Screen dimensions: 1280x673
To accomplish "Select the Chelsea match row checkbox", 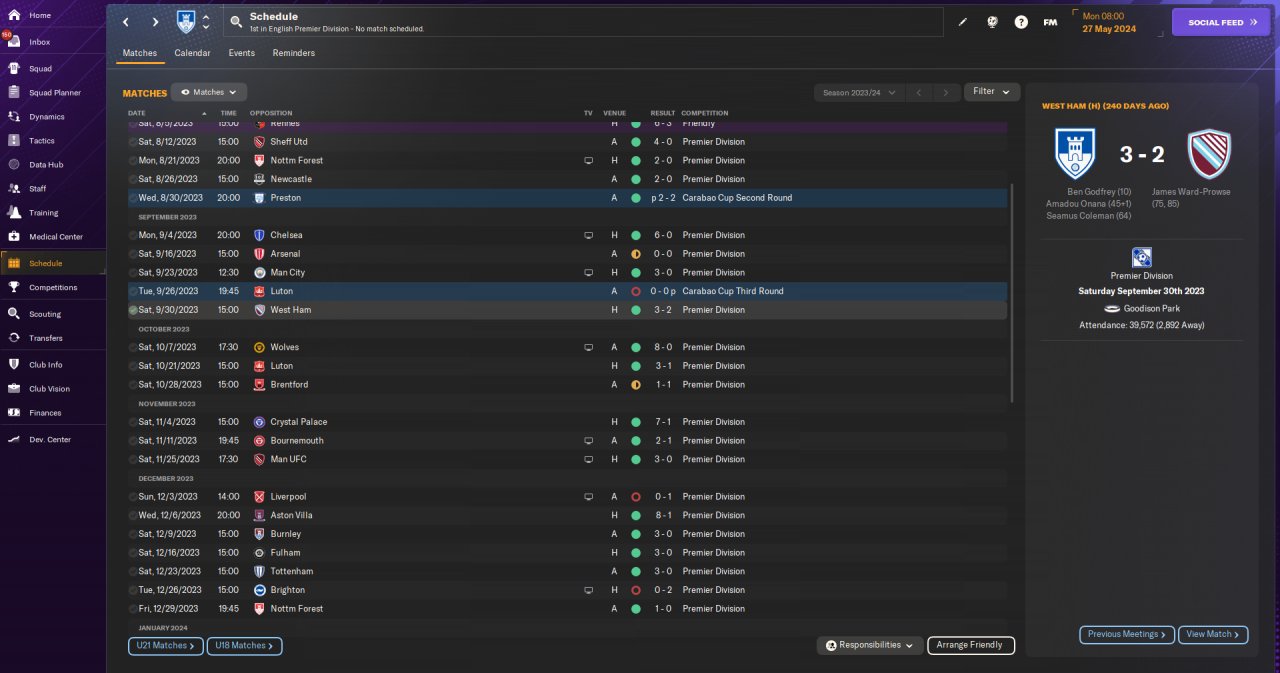I will (133, 235).
